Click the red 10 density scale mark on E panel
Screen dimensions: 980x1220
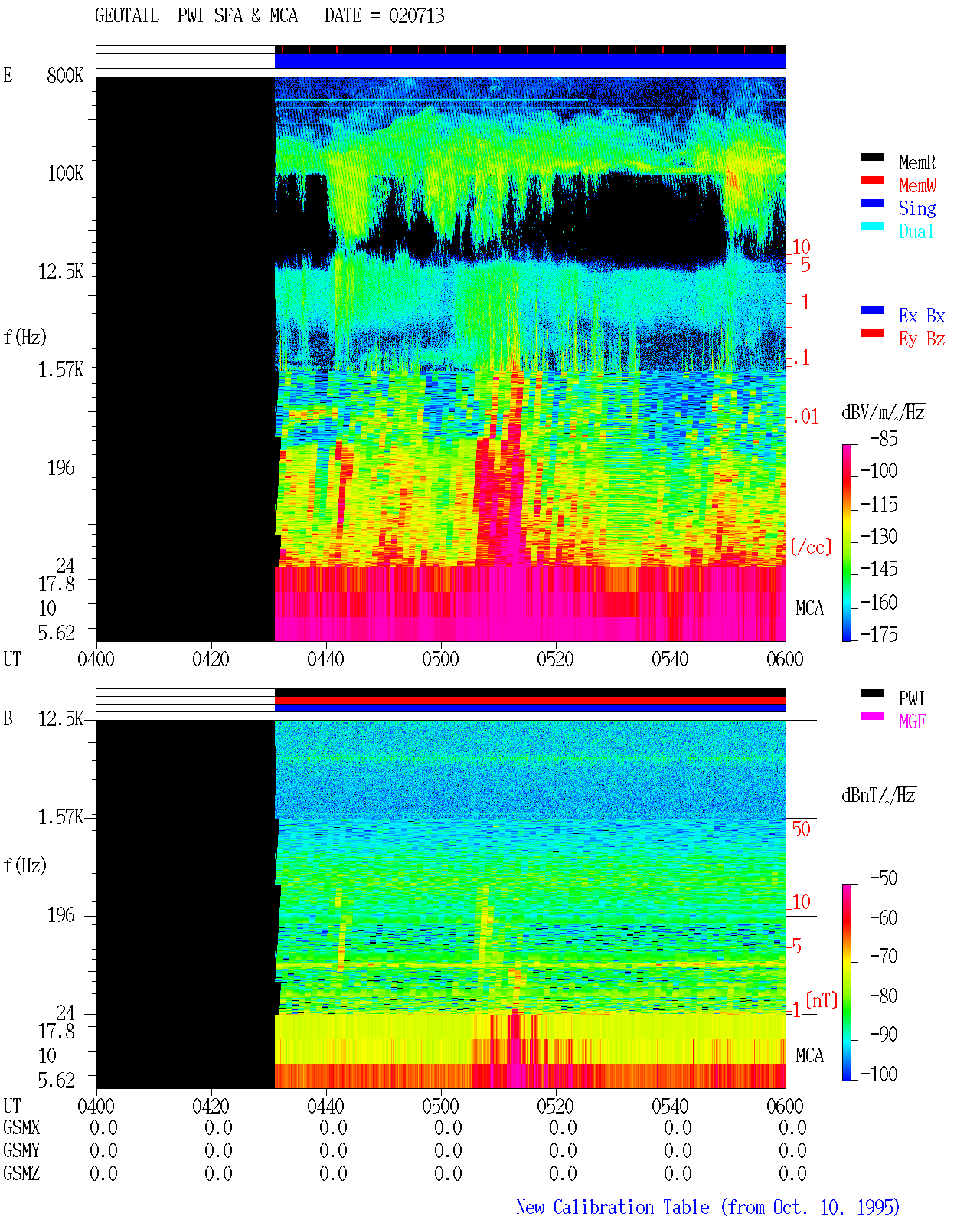click(801, 247)
